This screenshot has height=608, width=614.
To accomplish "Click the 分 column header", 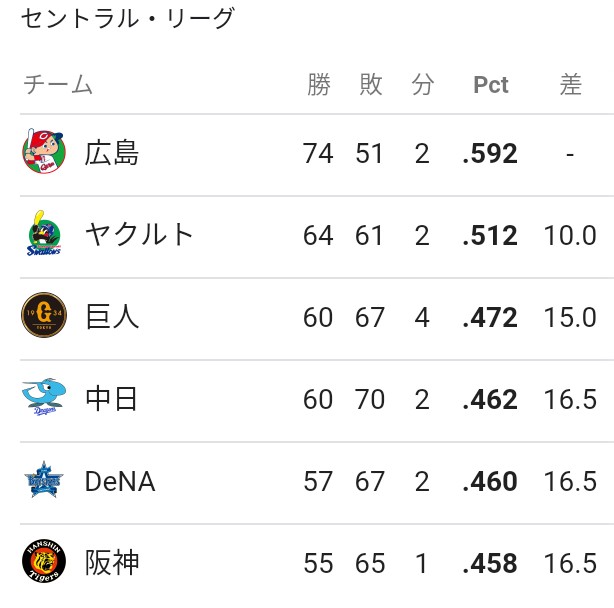I will pyautogui.click(x=423, y=85).
